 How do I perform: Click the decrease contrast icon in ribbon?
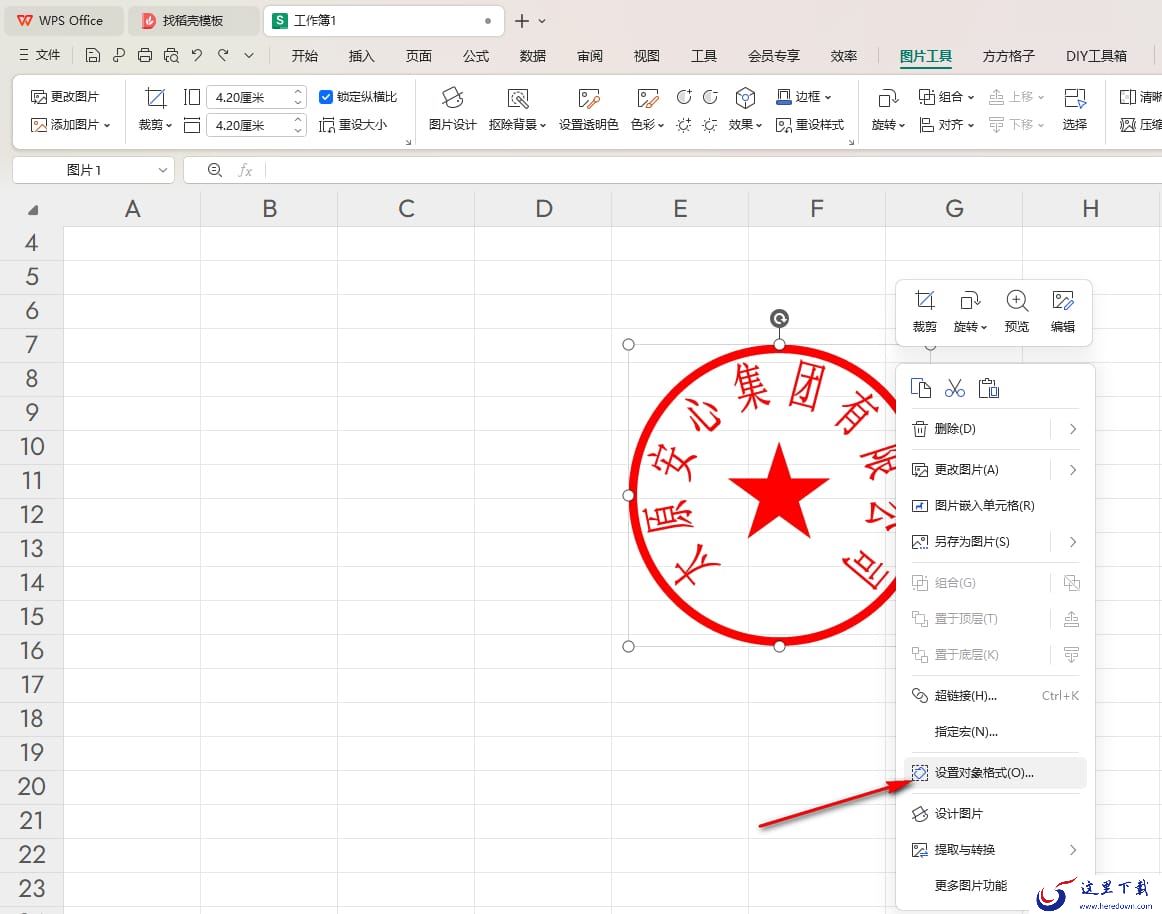click(x=709, y=96)
